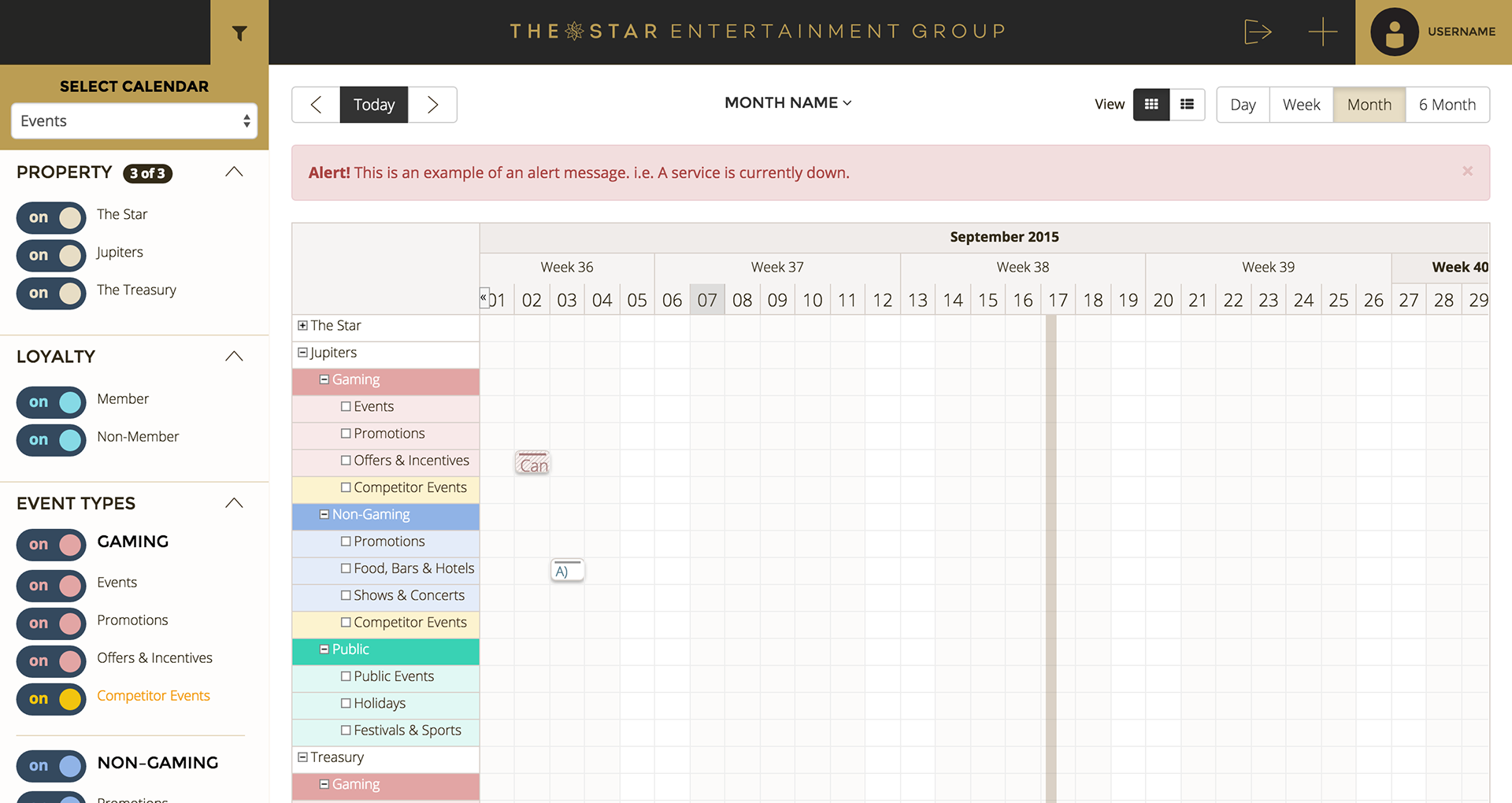Click the Competitor Events sidebar label
1512x803 pixels.
154,696
